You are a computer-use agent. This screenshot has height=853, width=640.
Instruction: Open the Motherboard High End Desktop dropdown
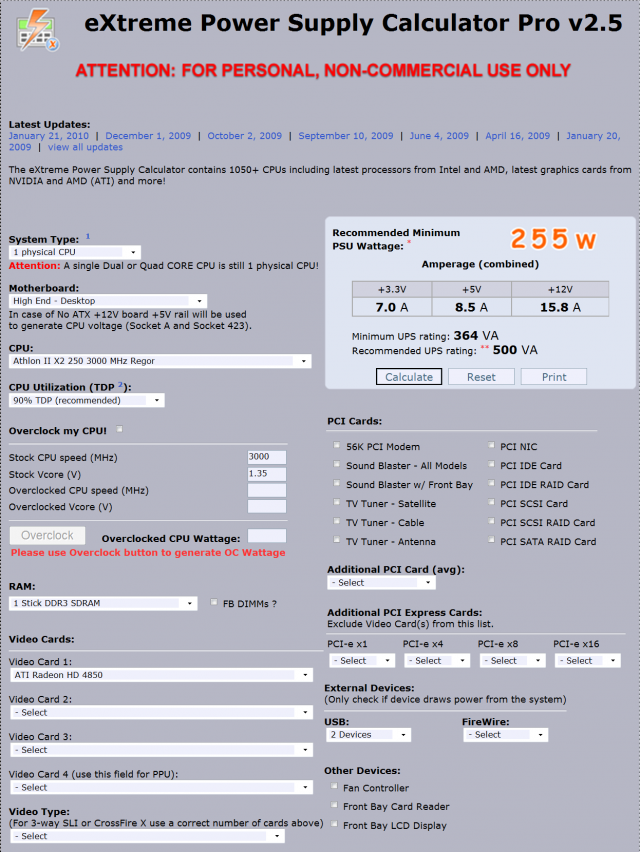coord(108,301)
